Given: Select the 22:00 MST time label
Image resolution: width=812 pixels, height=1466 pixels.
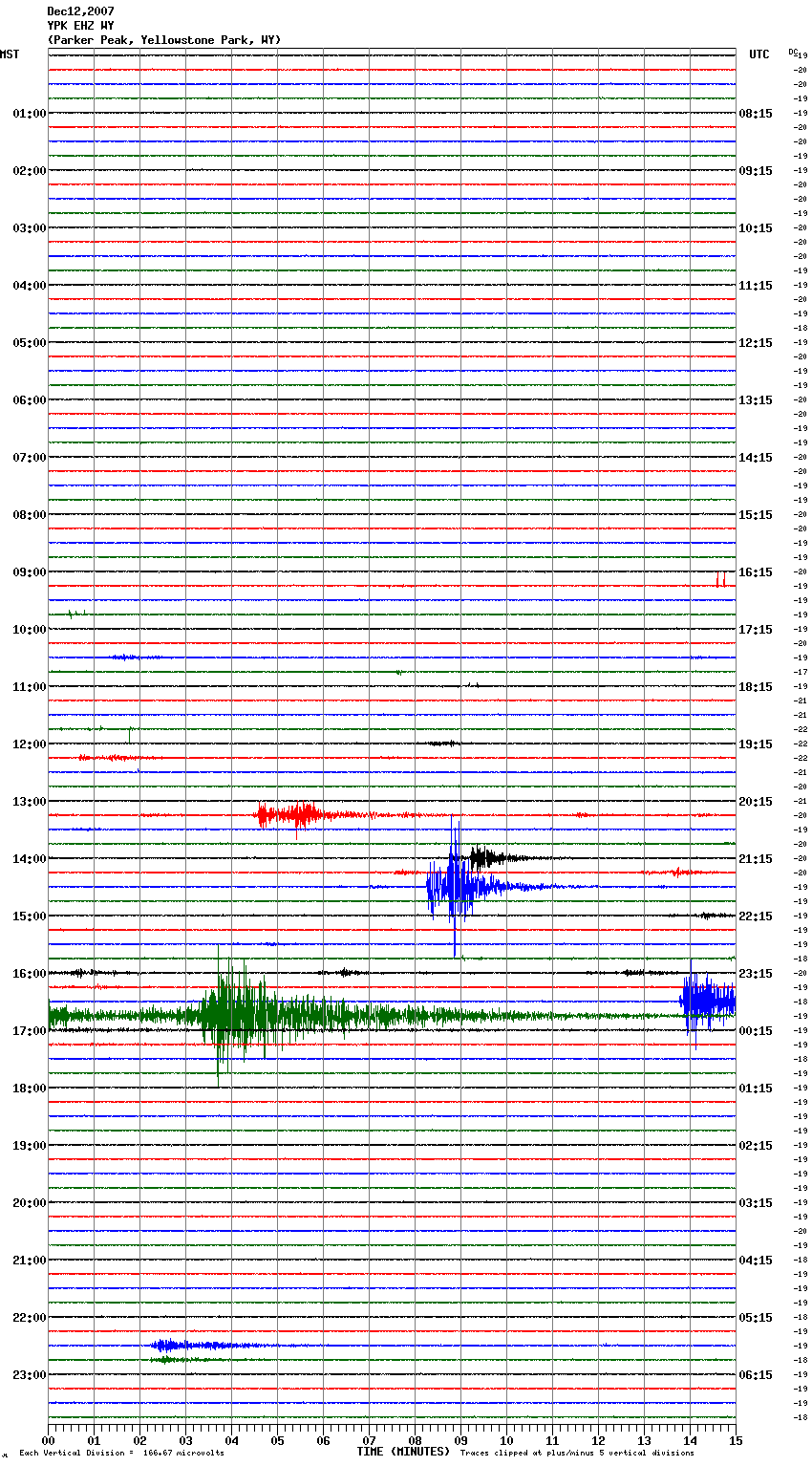Looking at the screenshot, I should click(x=29, y=1318).
